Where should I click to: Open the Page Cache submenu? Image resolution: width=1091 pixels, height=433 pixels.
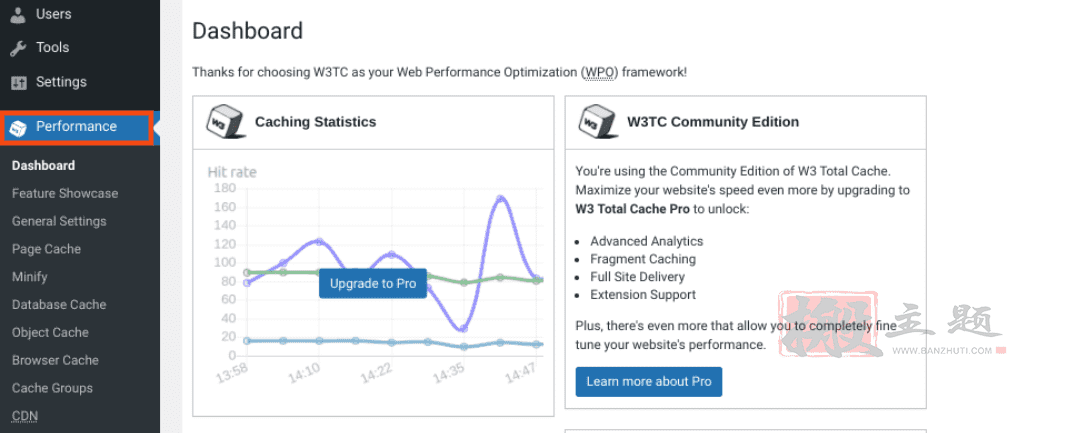click(x=46, y=249)
